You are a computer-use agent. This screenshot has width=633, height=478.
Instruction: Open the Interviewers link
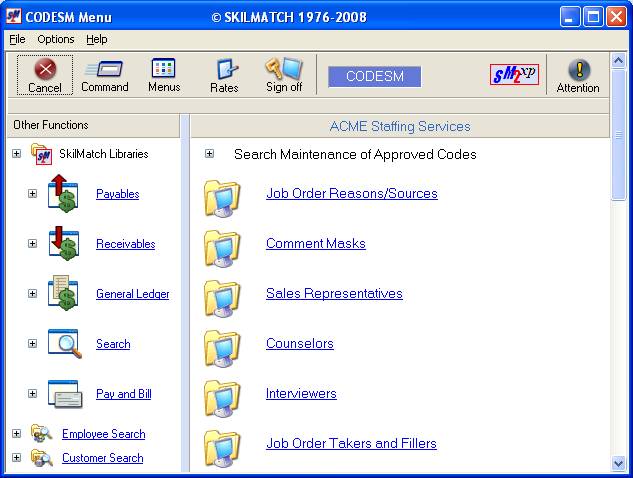tap(301, 394)
